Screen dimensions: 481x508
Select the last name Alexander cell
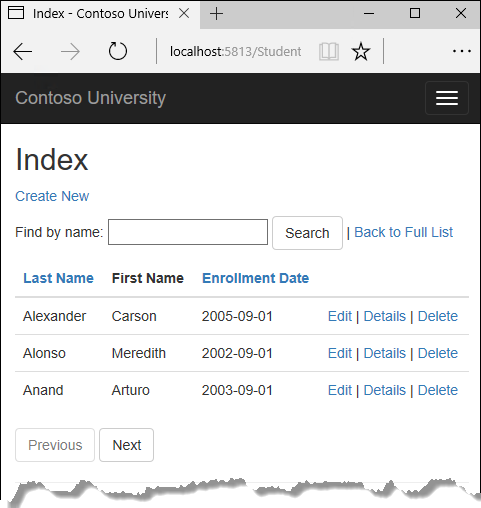54,316
